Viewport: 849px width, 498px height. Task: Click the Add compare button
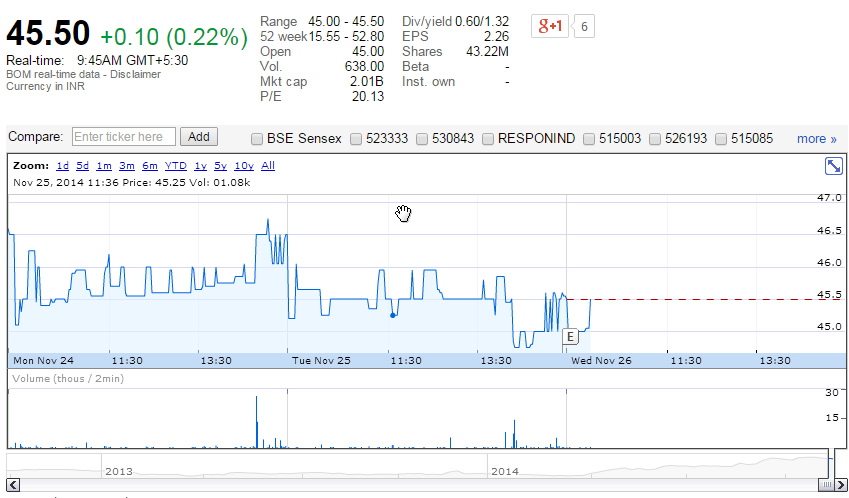[x=199, y=137]
